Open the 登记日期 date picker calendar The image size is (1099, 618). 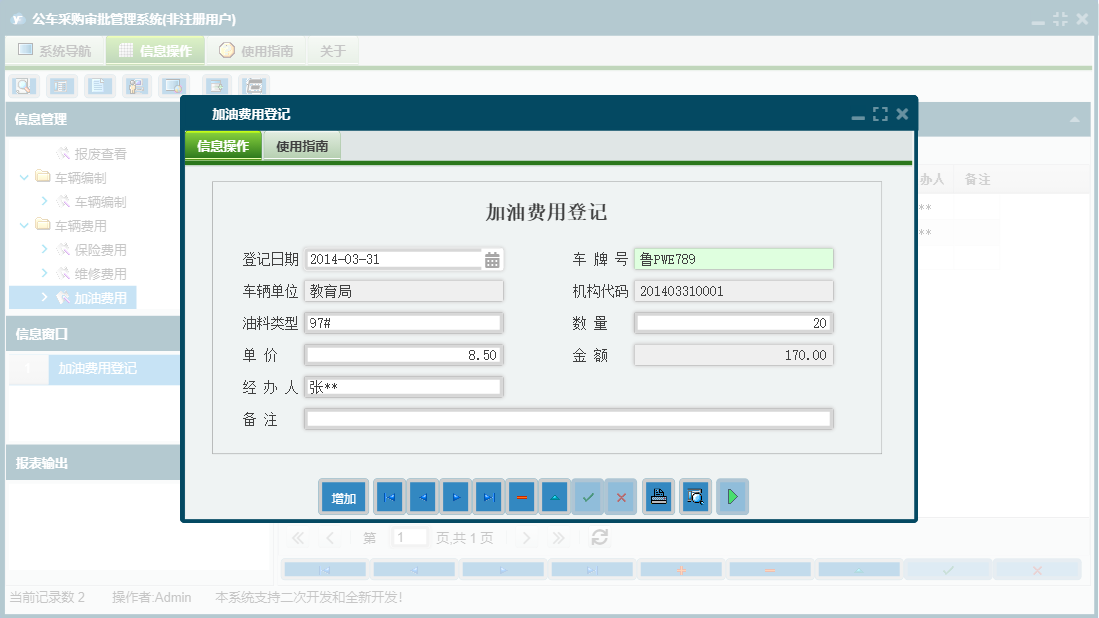(x=492, y=258)
